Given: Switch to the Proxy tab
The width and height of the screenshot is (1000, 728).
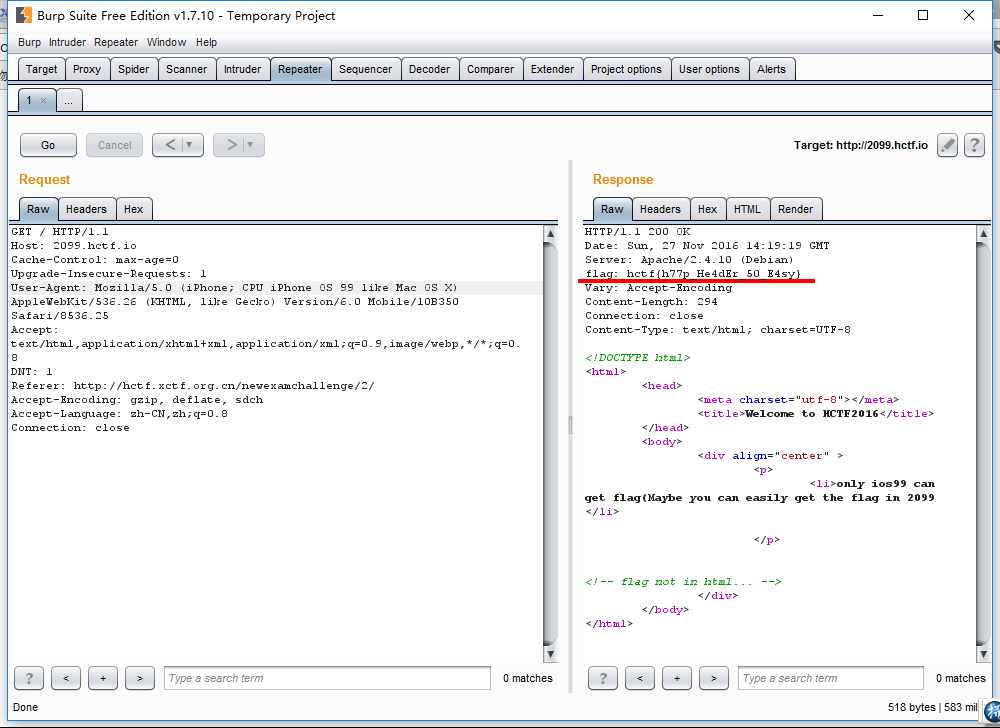Looking at the screenshot, I should [x=87, y=69].
